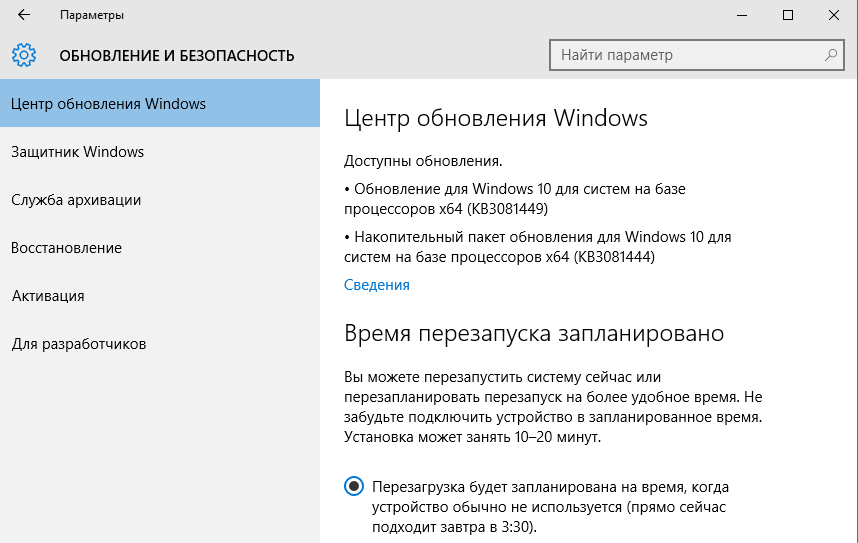858x543 pixels.
Task: Click the "Время перезапуска запланировано" heading
Action: tap(534, 333)
